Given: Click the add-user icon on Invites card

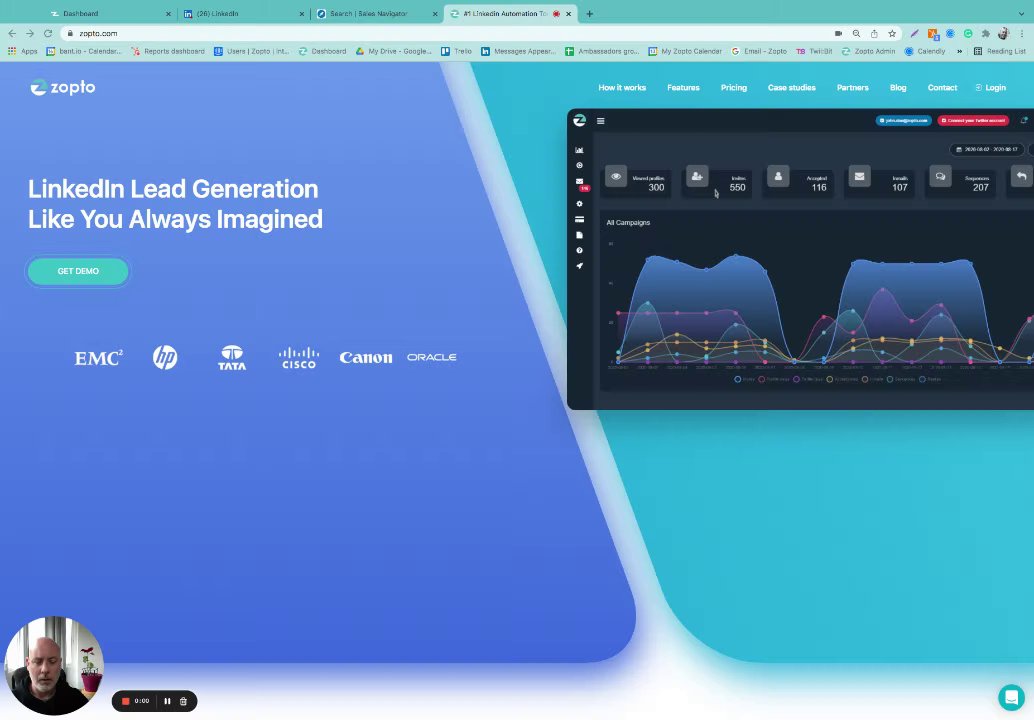Looking at the screenshot, I should pos(697,176).
